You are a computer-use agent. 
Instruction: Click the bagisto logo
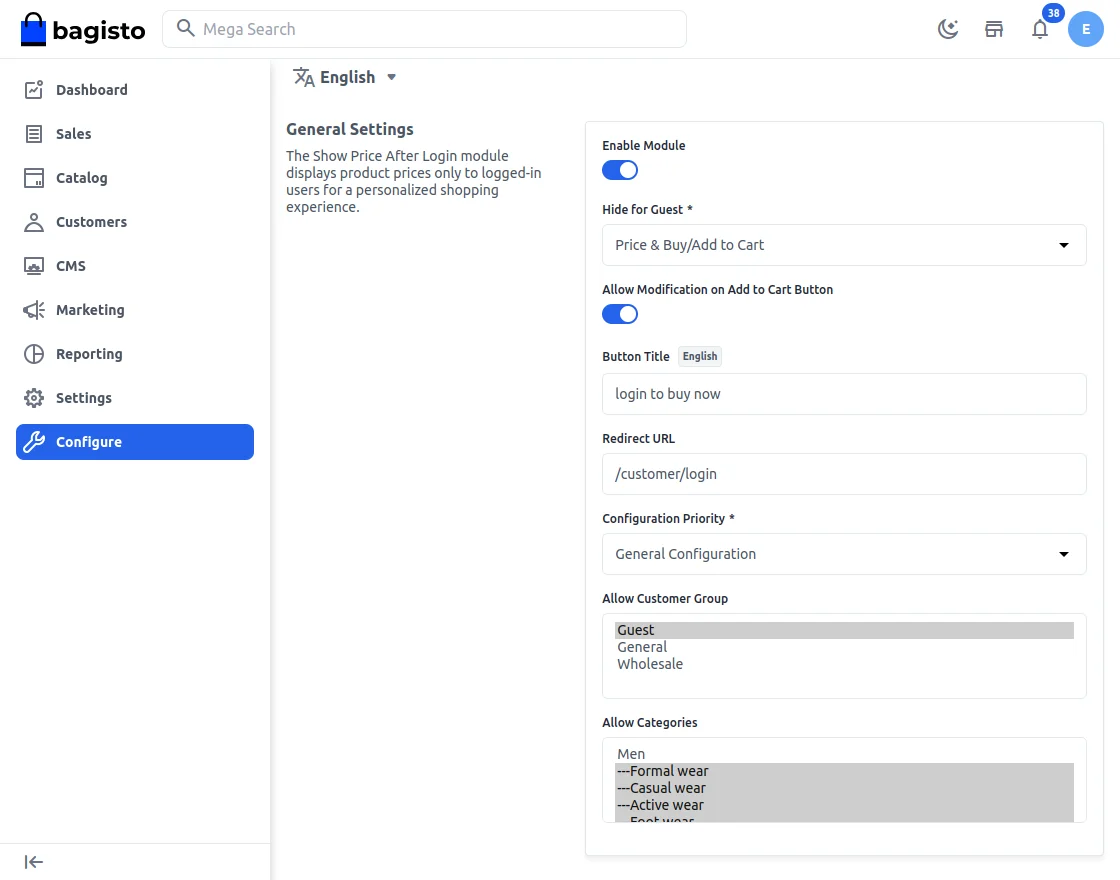(x=83, y=30)
